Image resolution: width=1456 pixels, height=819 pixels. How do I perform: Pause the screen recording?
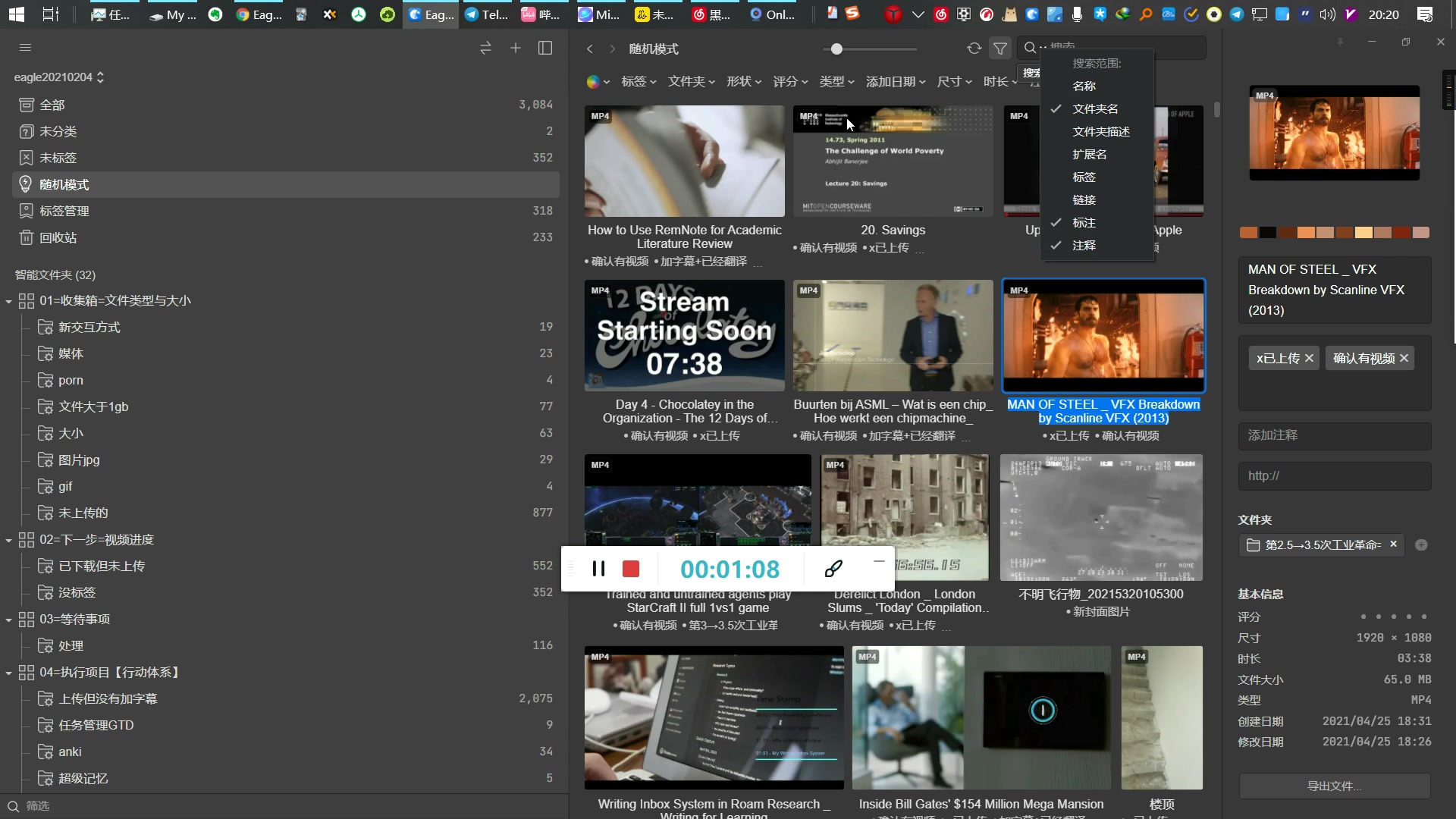coord(598,569)
